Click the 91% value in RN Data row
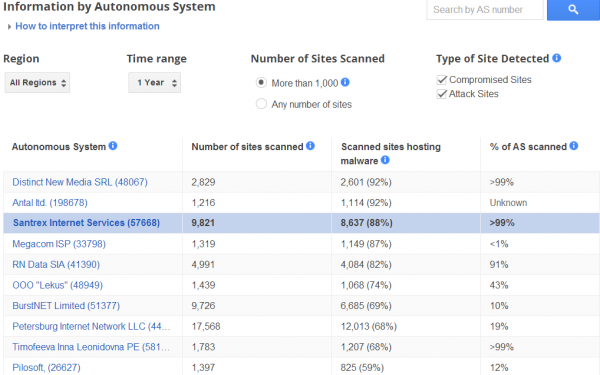The width and height of the screenshot is (600, 375). [x=499, y=265]
